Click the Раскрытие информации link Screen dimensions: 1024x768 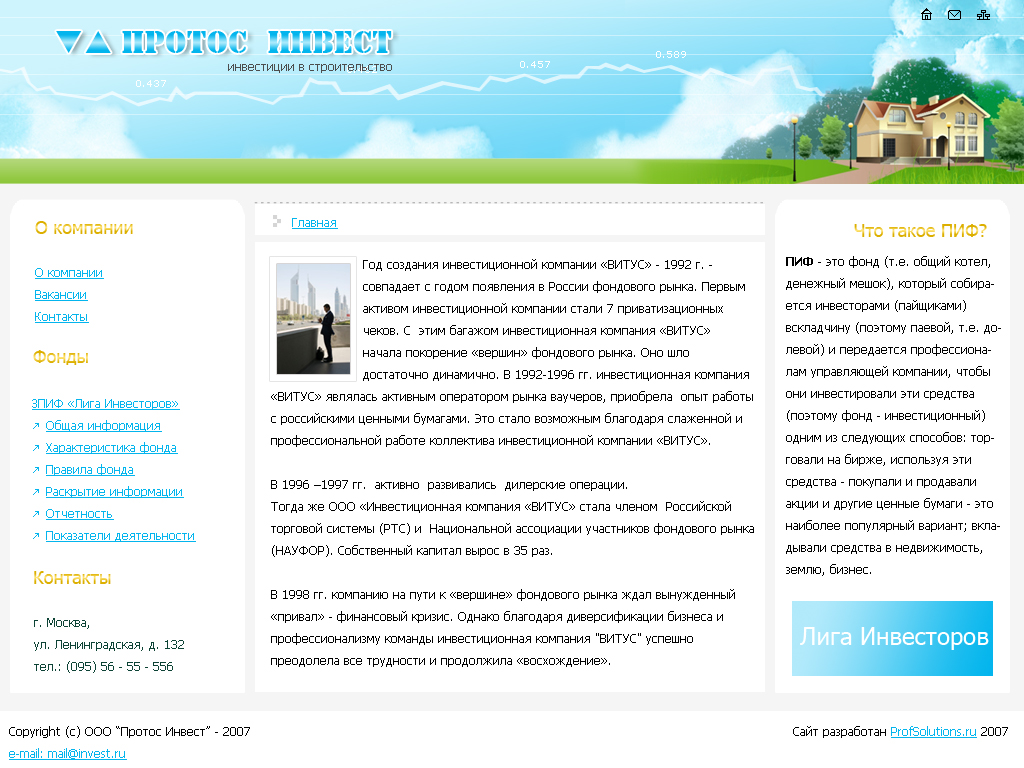click(113, 491)
